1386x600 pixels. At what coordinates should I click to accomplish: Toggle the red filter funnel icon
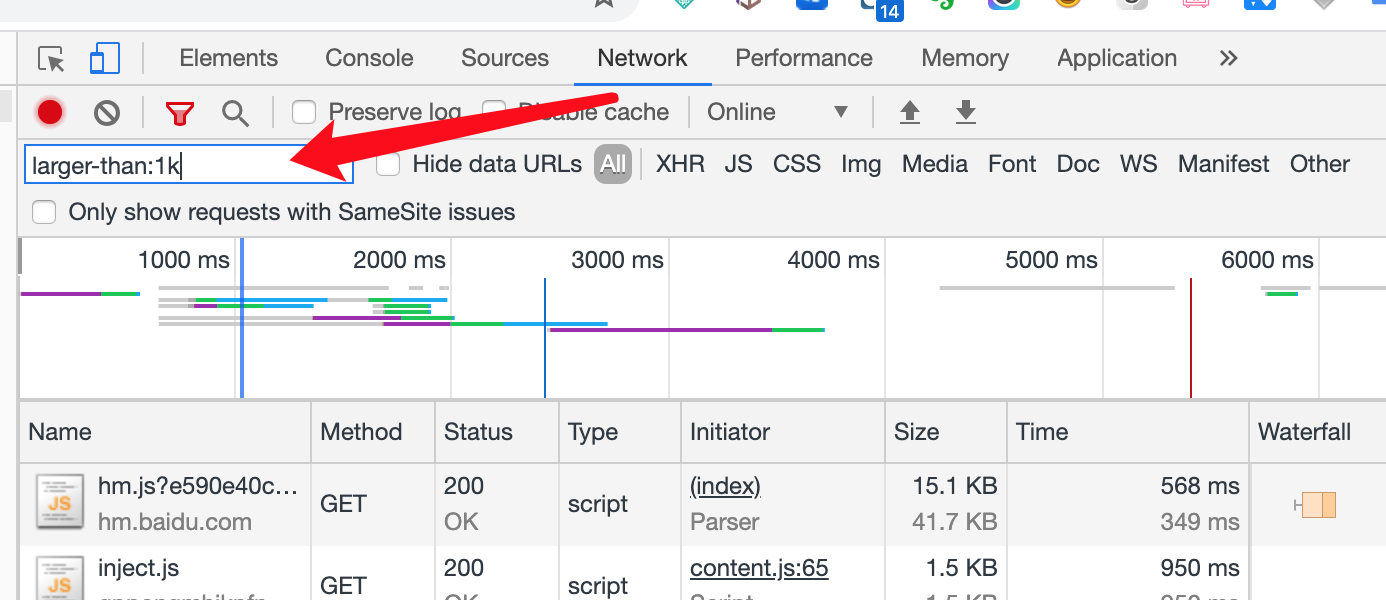coord(180,113)
